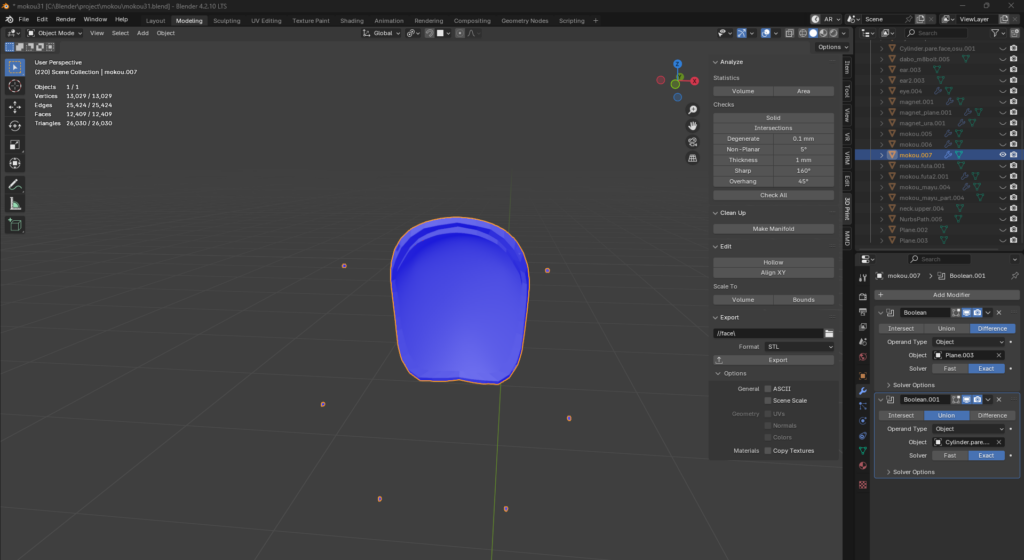This screenshot has width=1024, height=560.
Task: Enable the ASCII export checkbox
Action: click(768, 388)
